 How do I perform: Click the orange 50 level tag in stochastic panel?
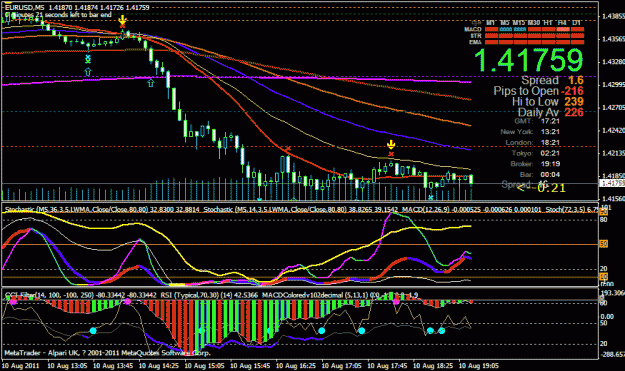point(604,244)
